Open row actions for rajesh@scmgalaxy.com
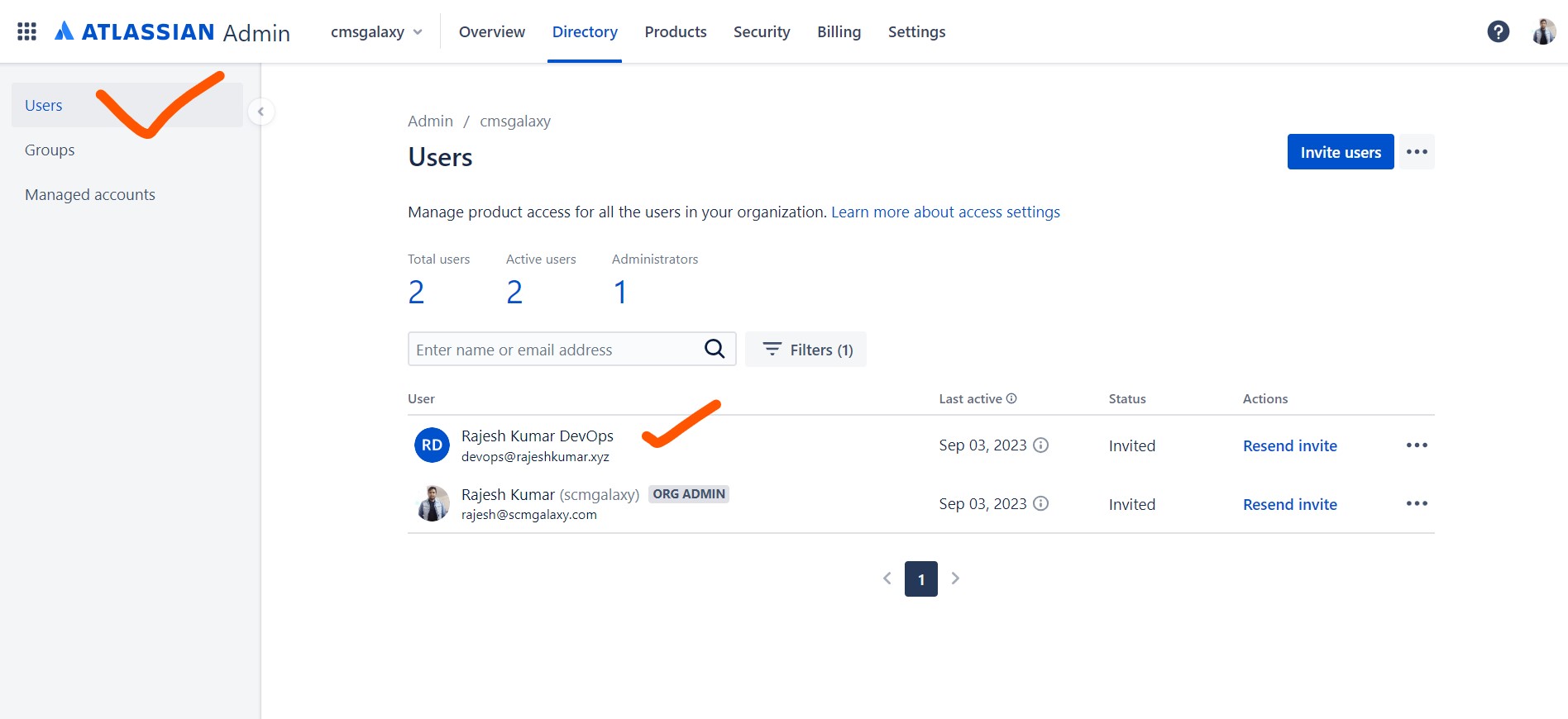This screenshot has width=1568, height=719. (x=1417, y=504)
